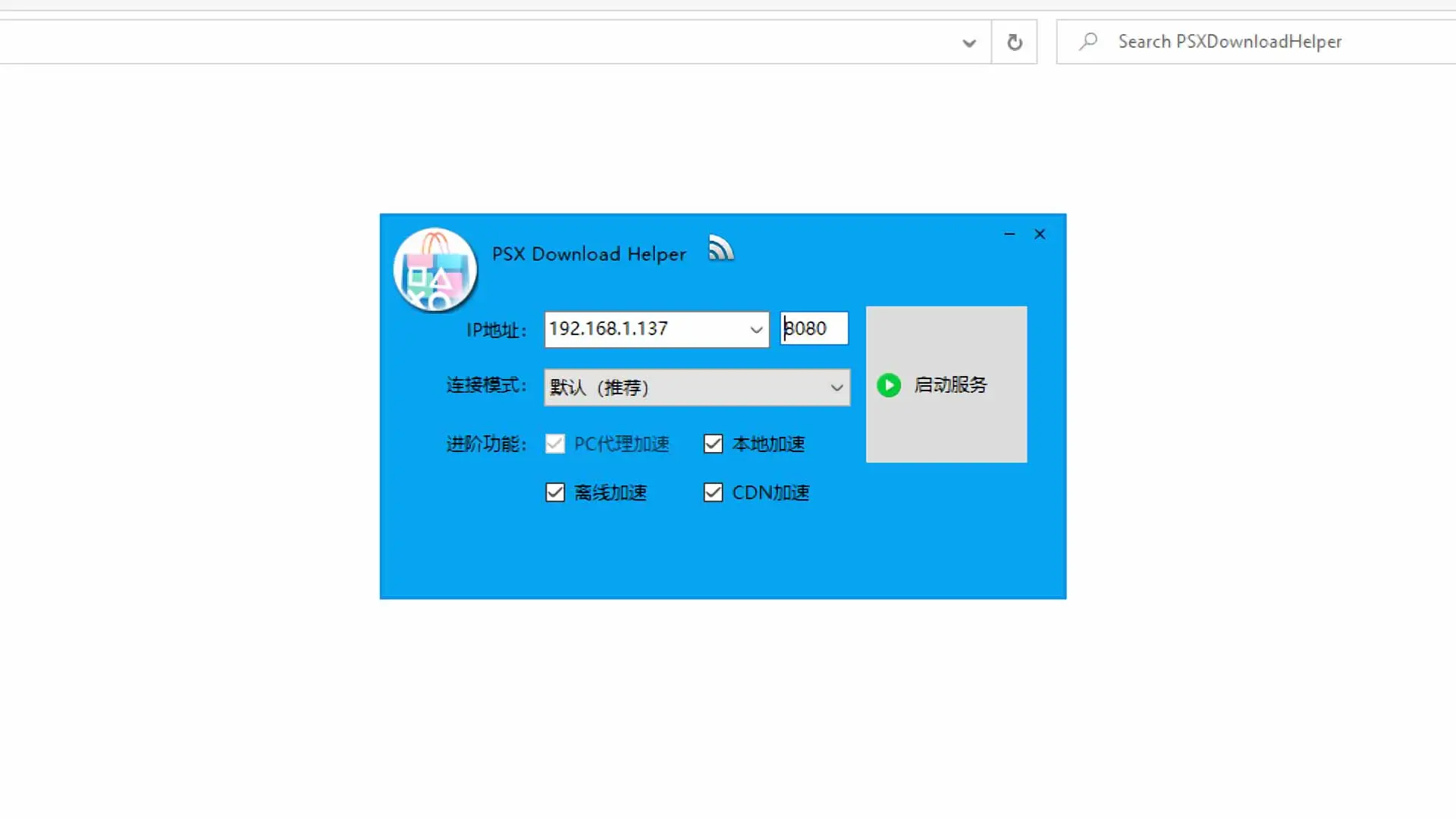Open the 连接模式 dropdown showing 默认 (推荐)
The width and height of the screenshot is (1456, 819).
point(696,388)
